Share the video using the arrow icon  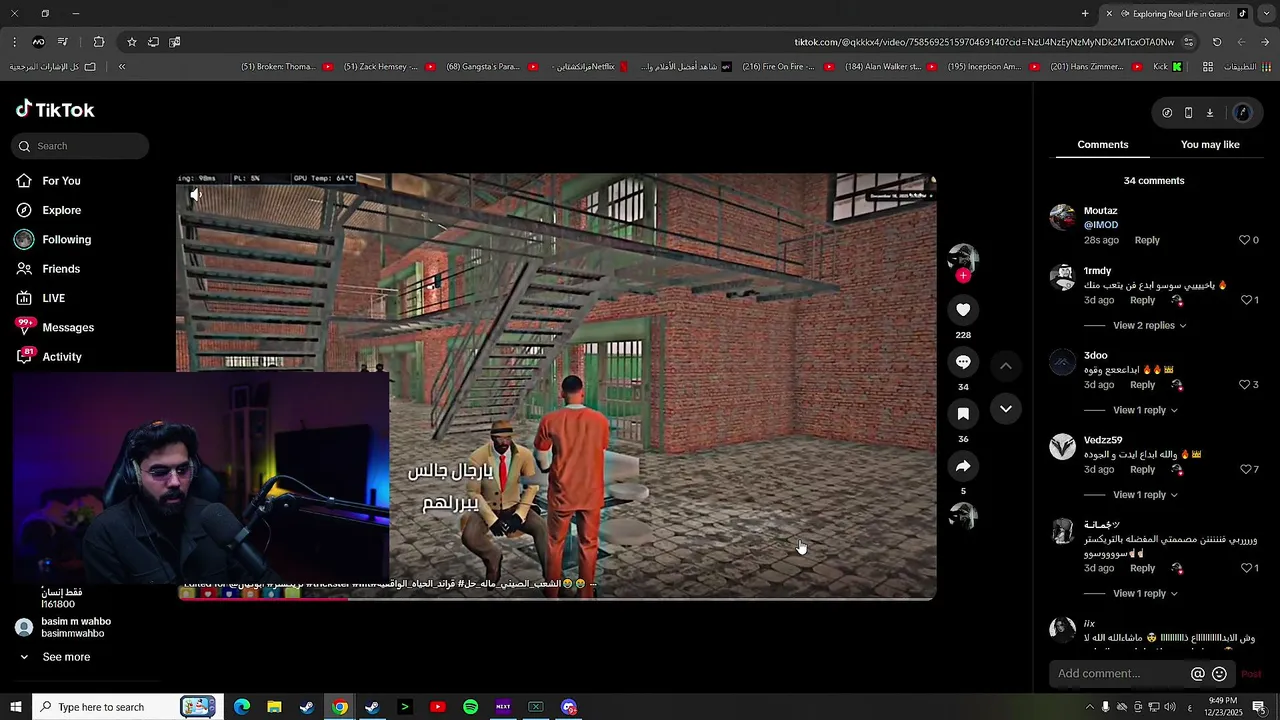[x=963, y=466]
